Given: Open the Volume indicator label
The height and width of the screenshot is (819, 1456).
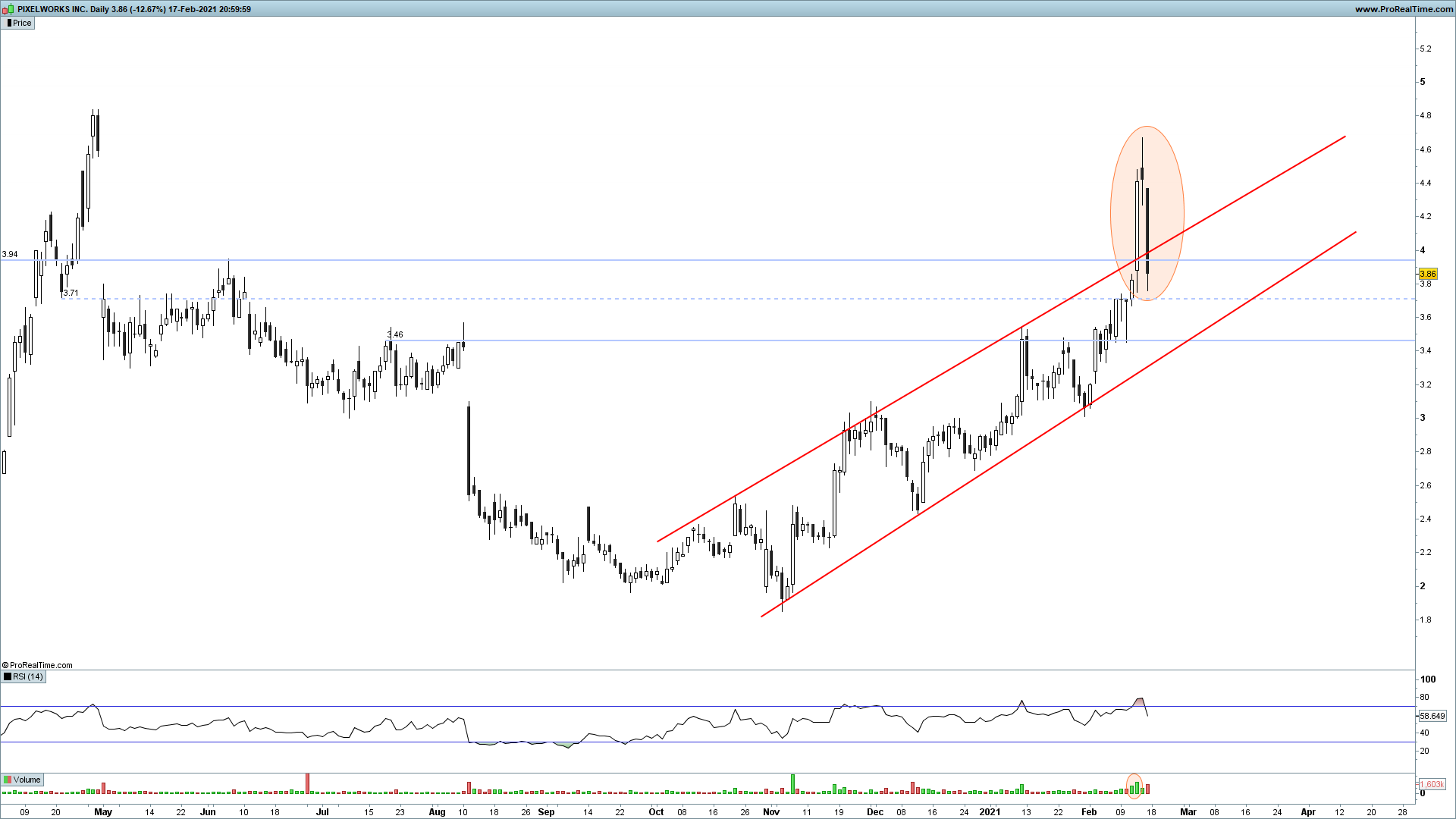Looking at the screenshot, I should tap(27, 780).
